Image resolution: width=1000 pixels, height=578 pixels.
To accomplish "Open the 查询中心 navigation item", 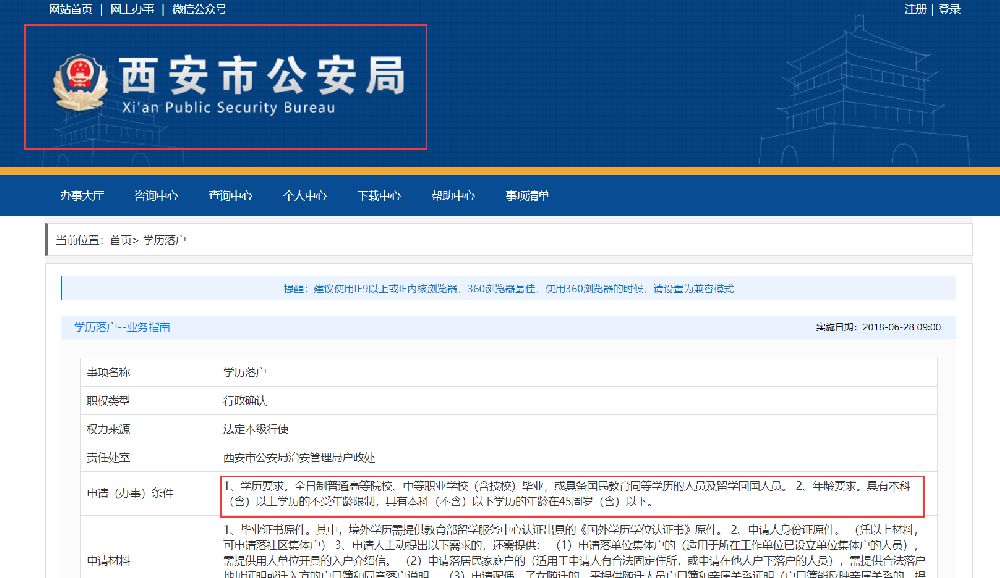I will (x=230, y=195).
